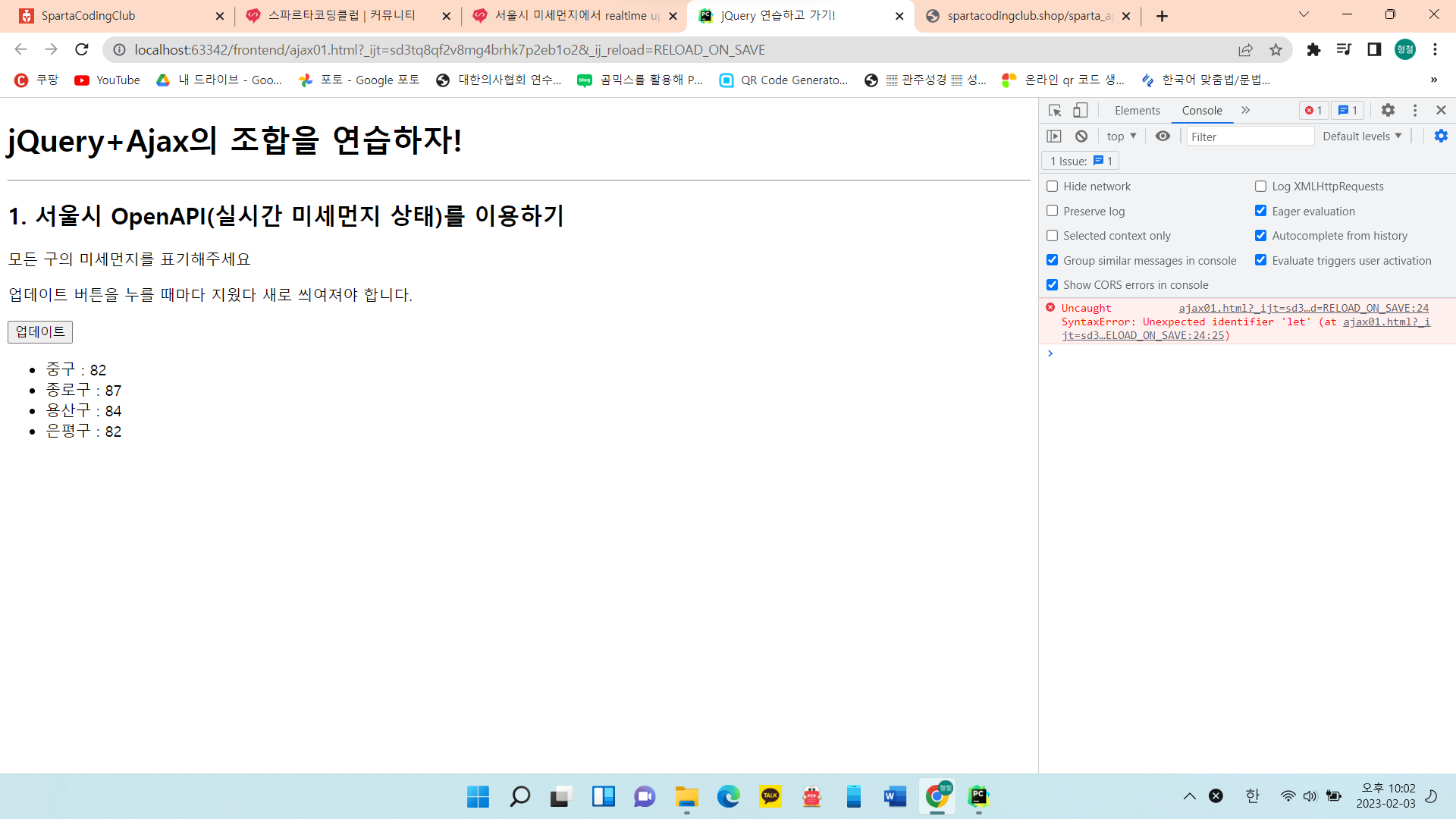Toggle the Chrome side panel icon

(x=1374, y=49)
